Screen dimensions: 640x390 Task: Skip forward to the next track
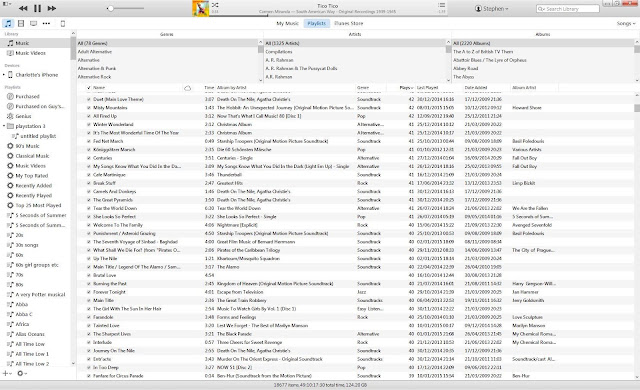pyautogui.click(x=51, y=8)
